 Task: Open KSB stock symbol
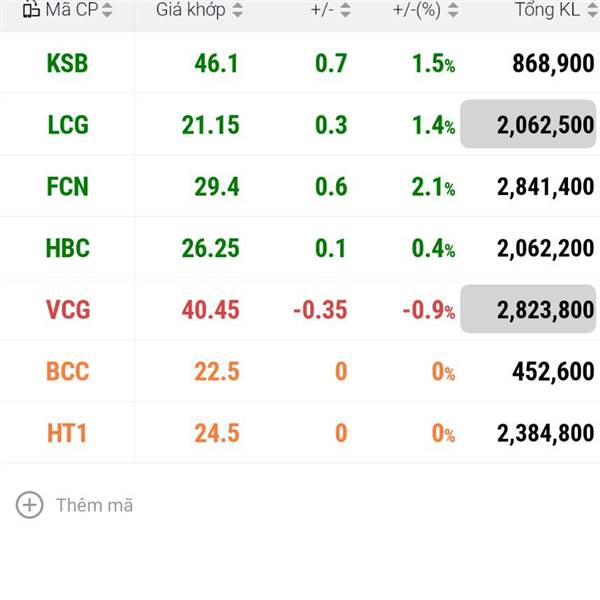click(x=67, y=64)
